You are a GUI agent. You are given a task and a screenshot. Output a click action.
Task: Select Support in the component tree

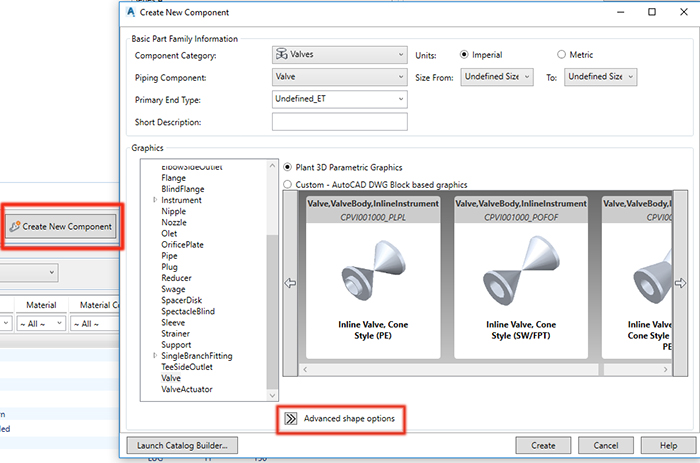point(176,345)
